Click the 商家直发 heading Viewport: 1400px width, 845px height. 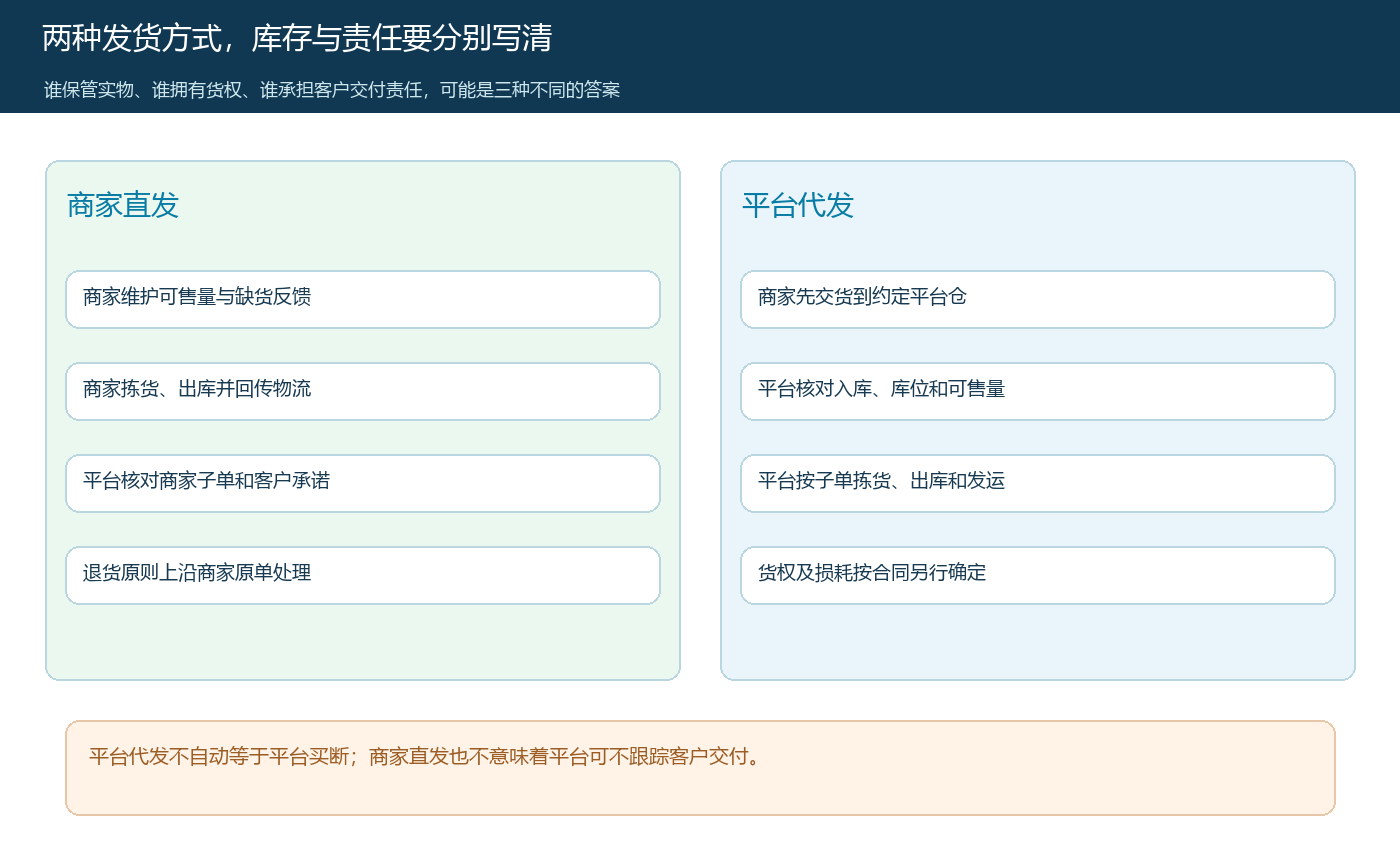click(x=123, y=205)
